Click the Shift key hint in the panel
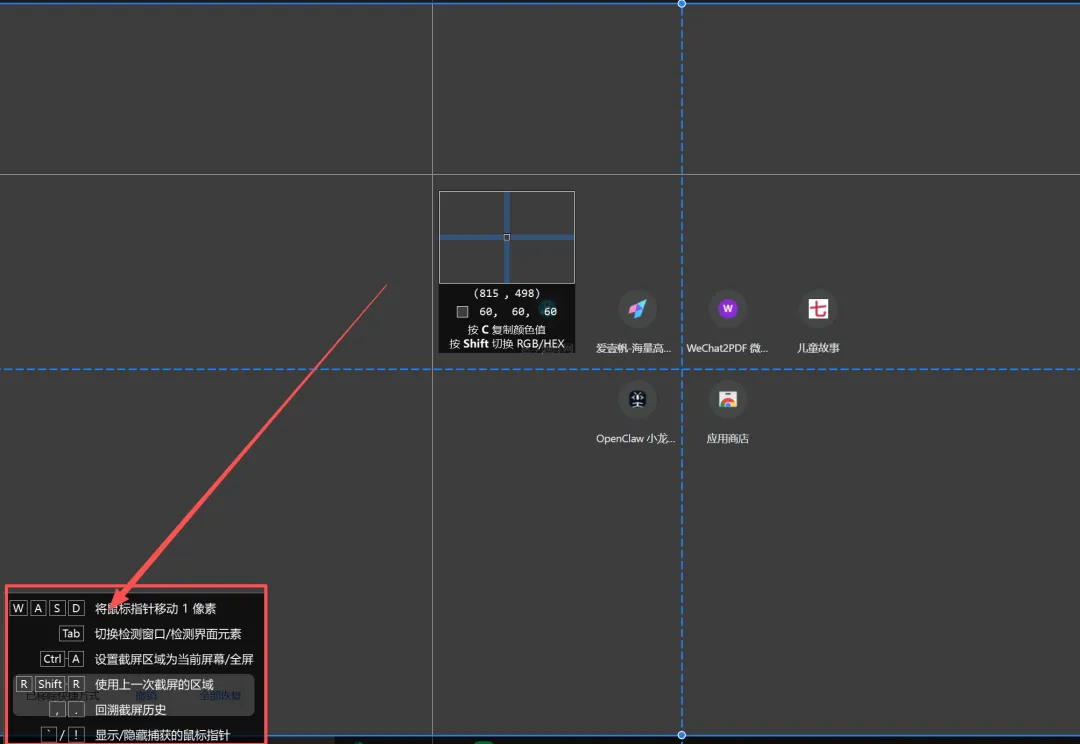Image resolution: width=1080 pixels, height=744 pixels. [50, 684]
